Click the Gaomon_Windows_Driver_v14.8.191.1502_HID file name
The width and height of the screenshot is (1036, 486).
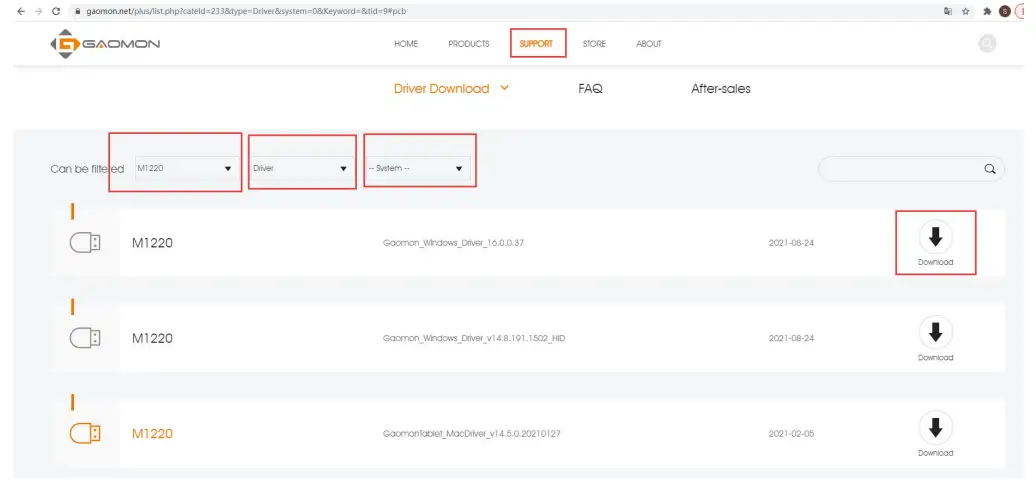tap(474, 338)
